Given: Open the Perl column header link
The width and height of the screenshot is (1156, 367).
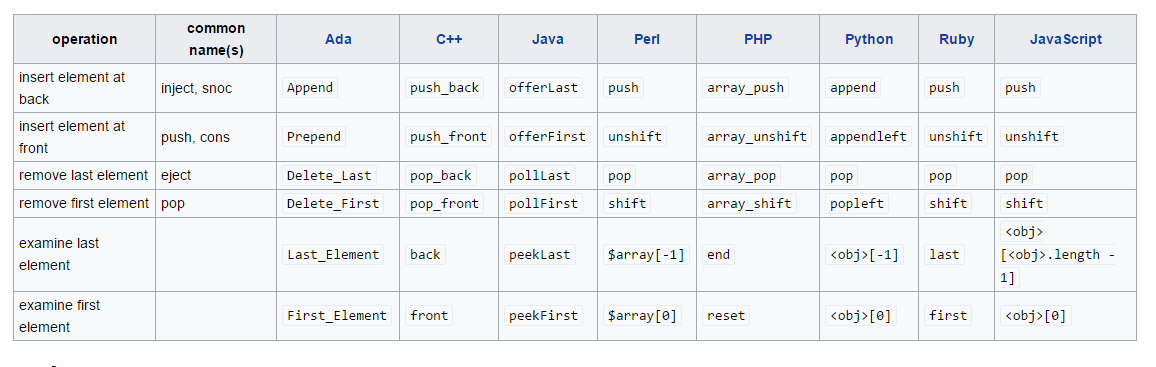Looking at the screenshot, I should pos(647,39).
